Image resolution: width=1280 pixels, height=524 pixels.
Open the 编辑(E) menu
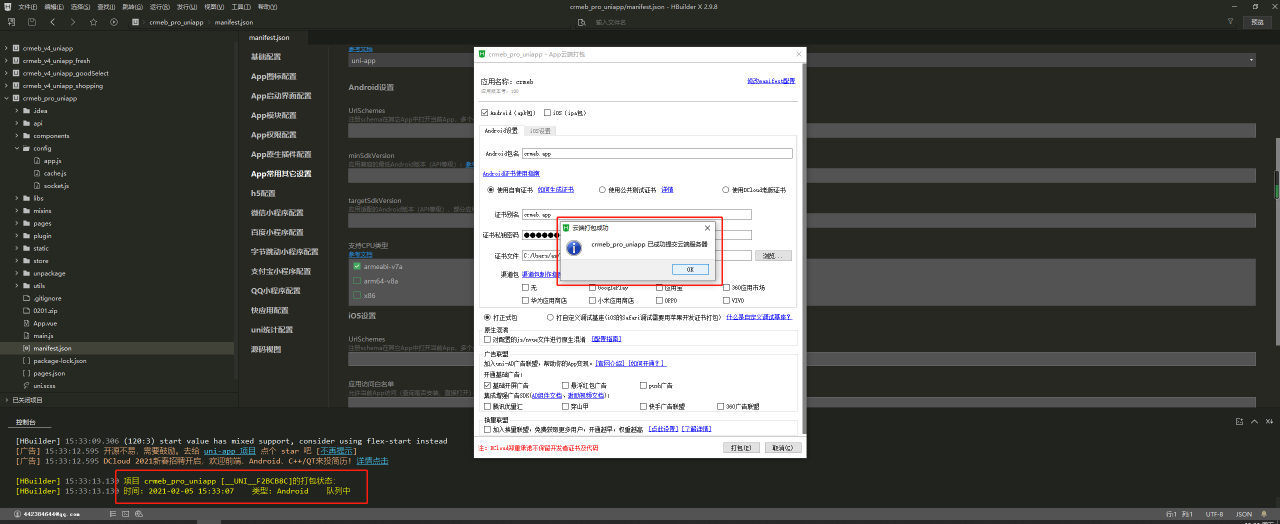[54, 6]
